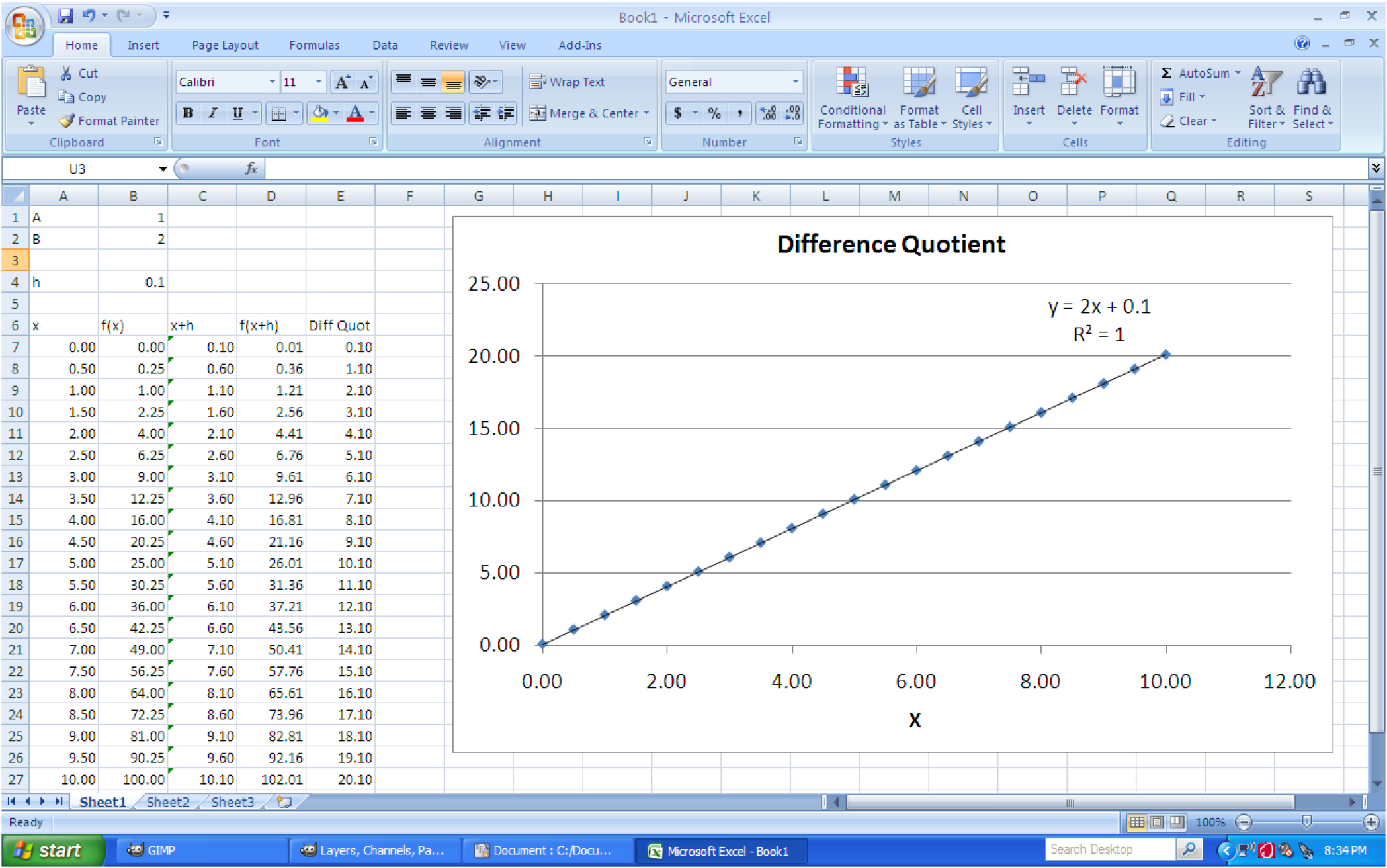Click the Orientation text angle icon
1387x868 pixels.
482,82
